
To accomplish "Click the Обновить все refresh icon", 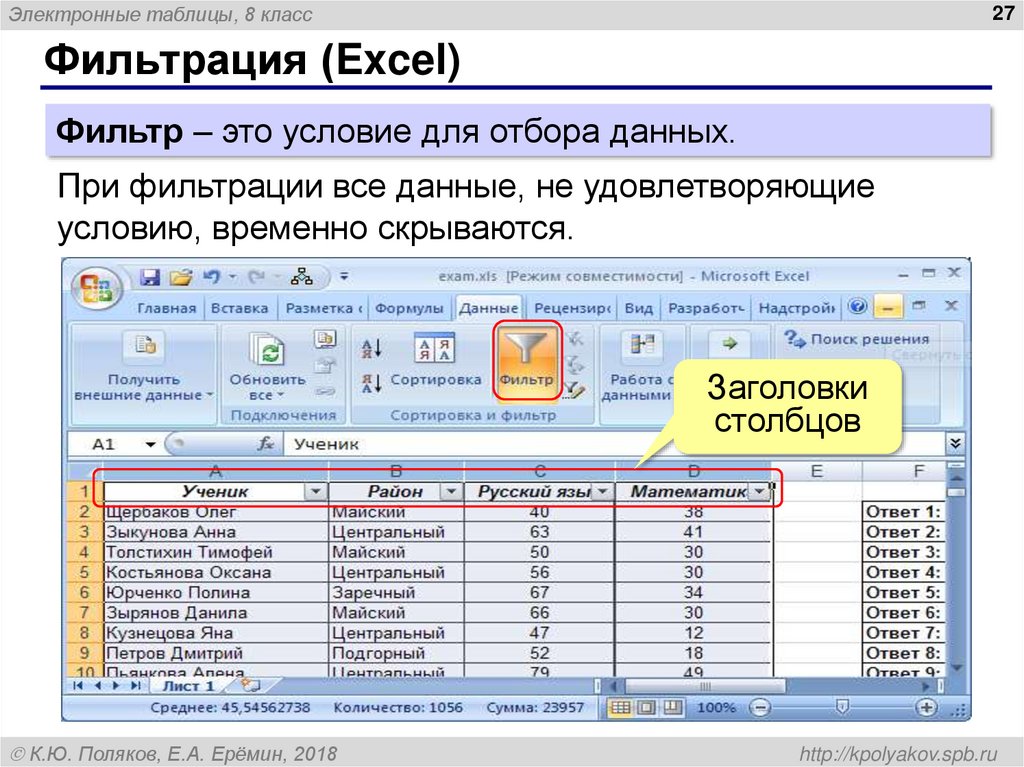I will click(x=269, y=348).
